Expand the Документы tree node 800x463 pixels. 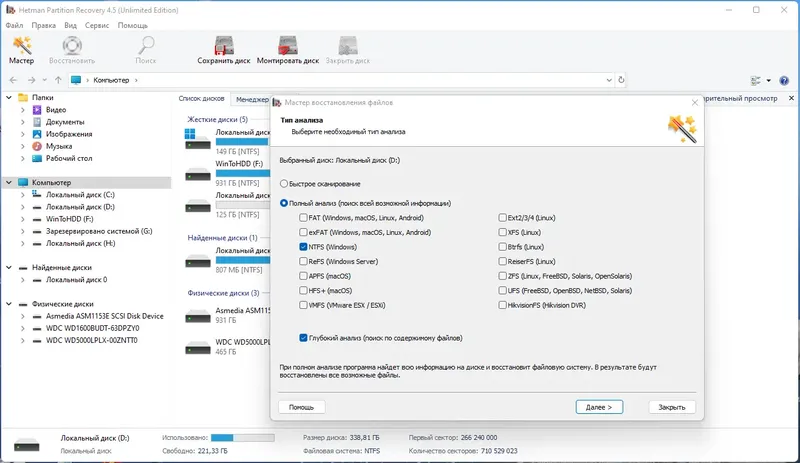click(x=22, y=122)
